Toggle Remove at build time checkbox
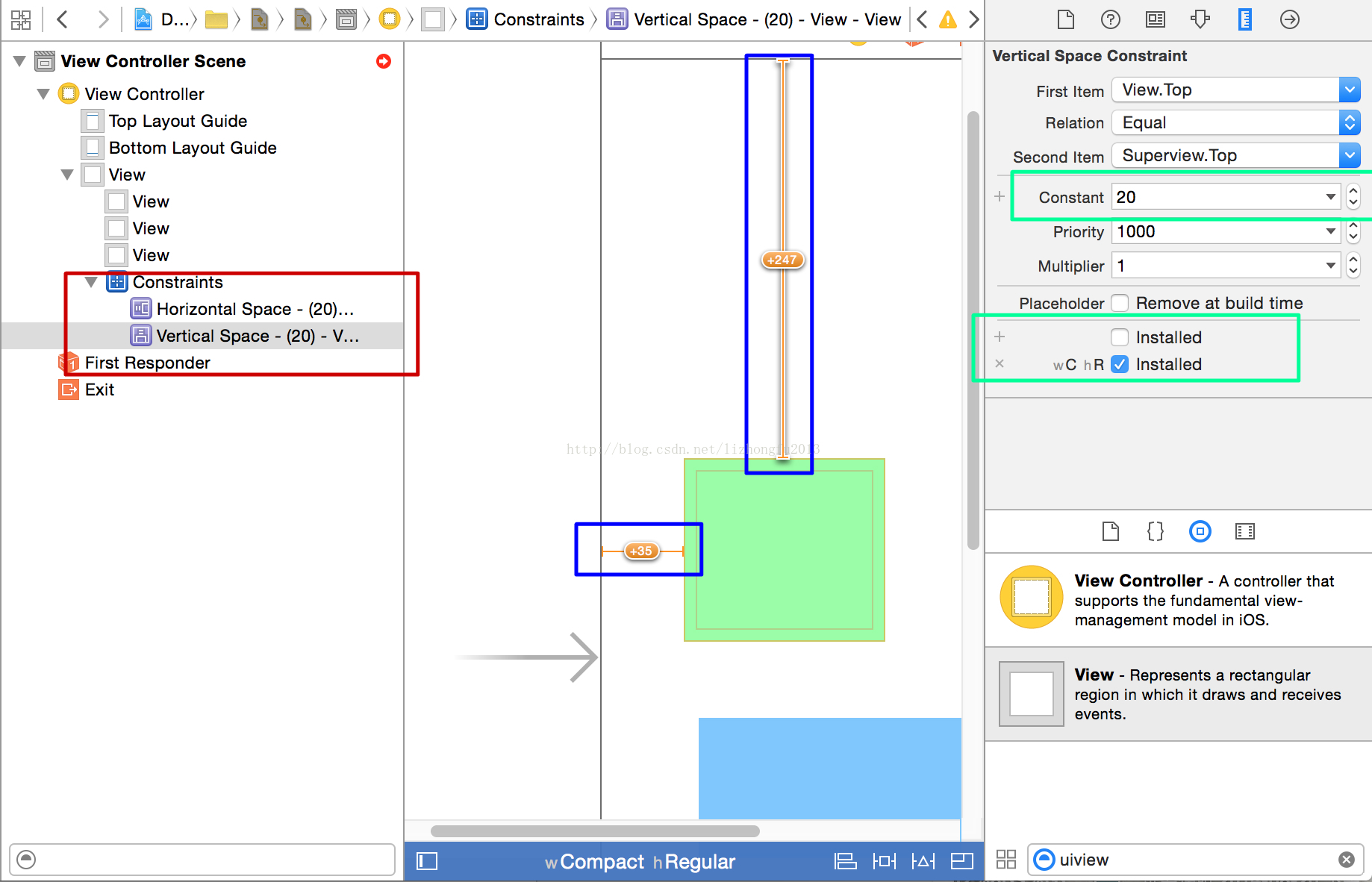This screenshot has height=882, width=1372. pos(1120,303)
